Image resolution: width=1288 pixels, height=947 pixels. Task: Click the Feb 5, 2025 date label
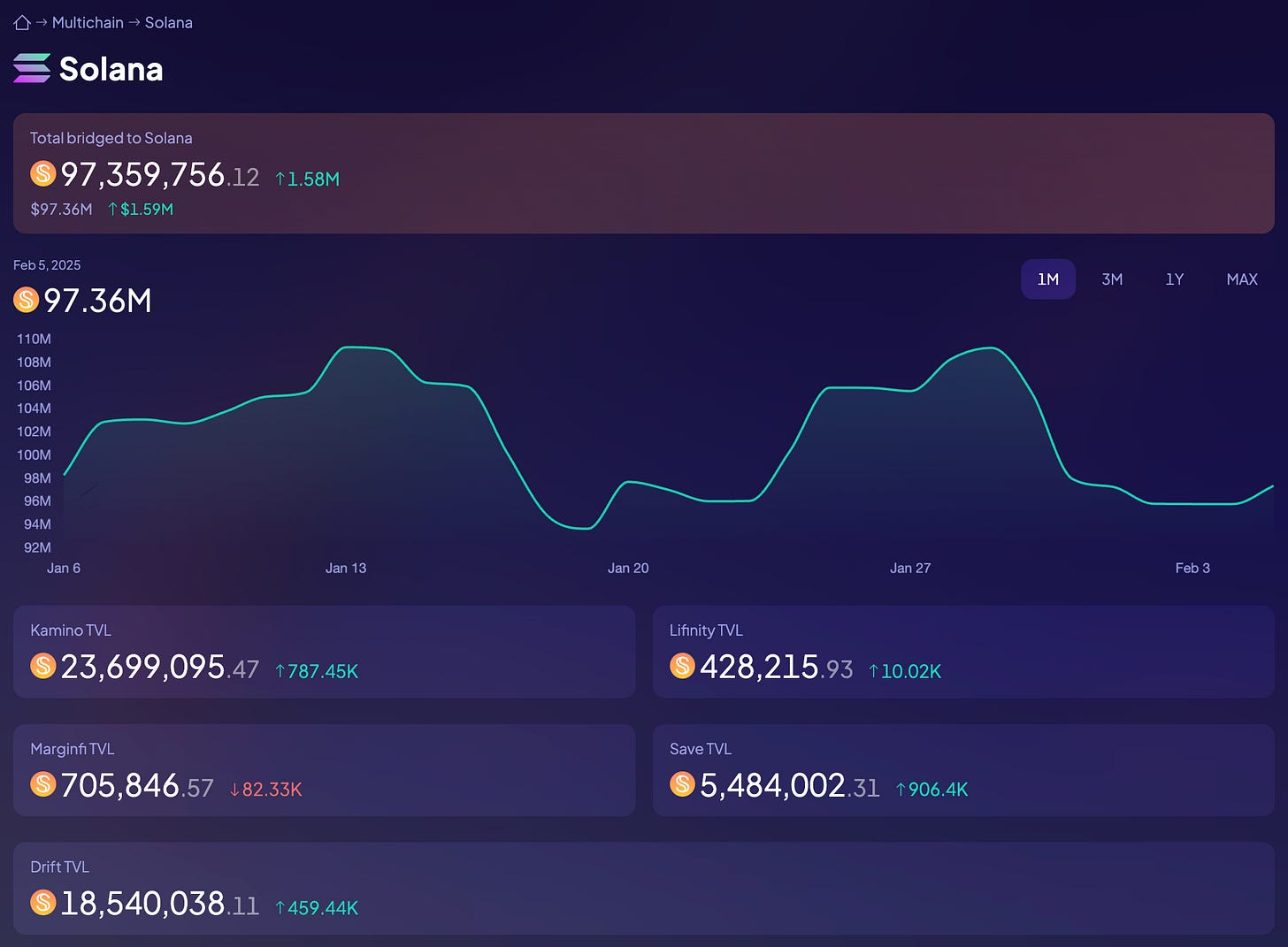coord(47,265)
